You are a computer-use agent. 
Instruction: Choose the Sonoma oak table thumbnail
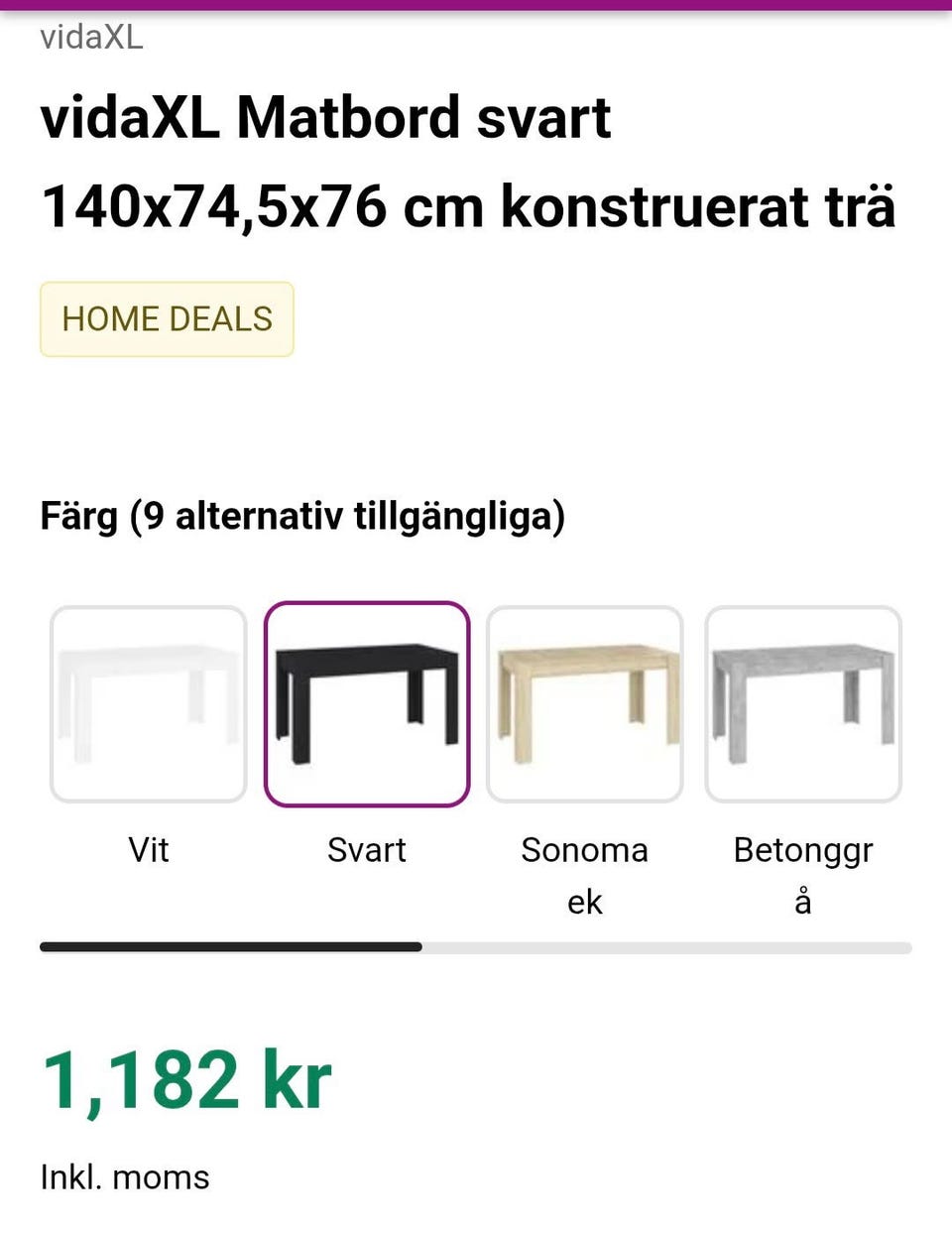[585, 703]
